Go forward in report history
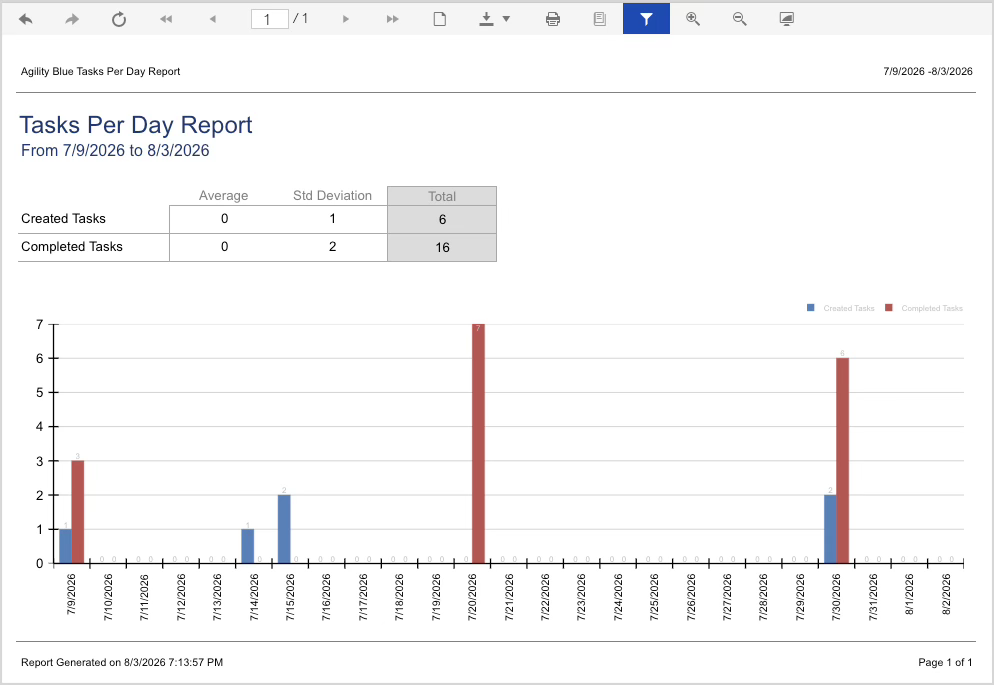 (72, 19)
